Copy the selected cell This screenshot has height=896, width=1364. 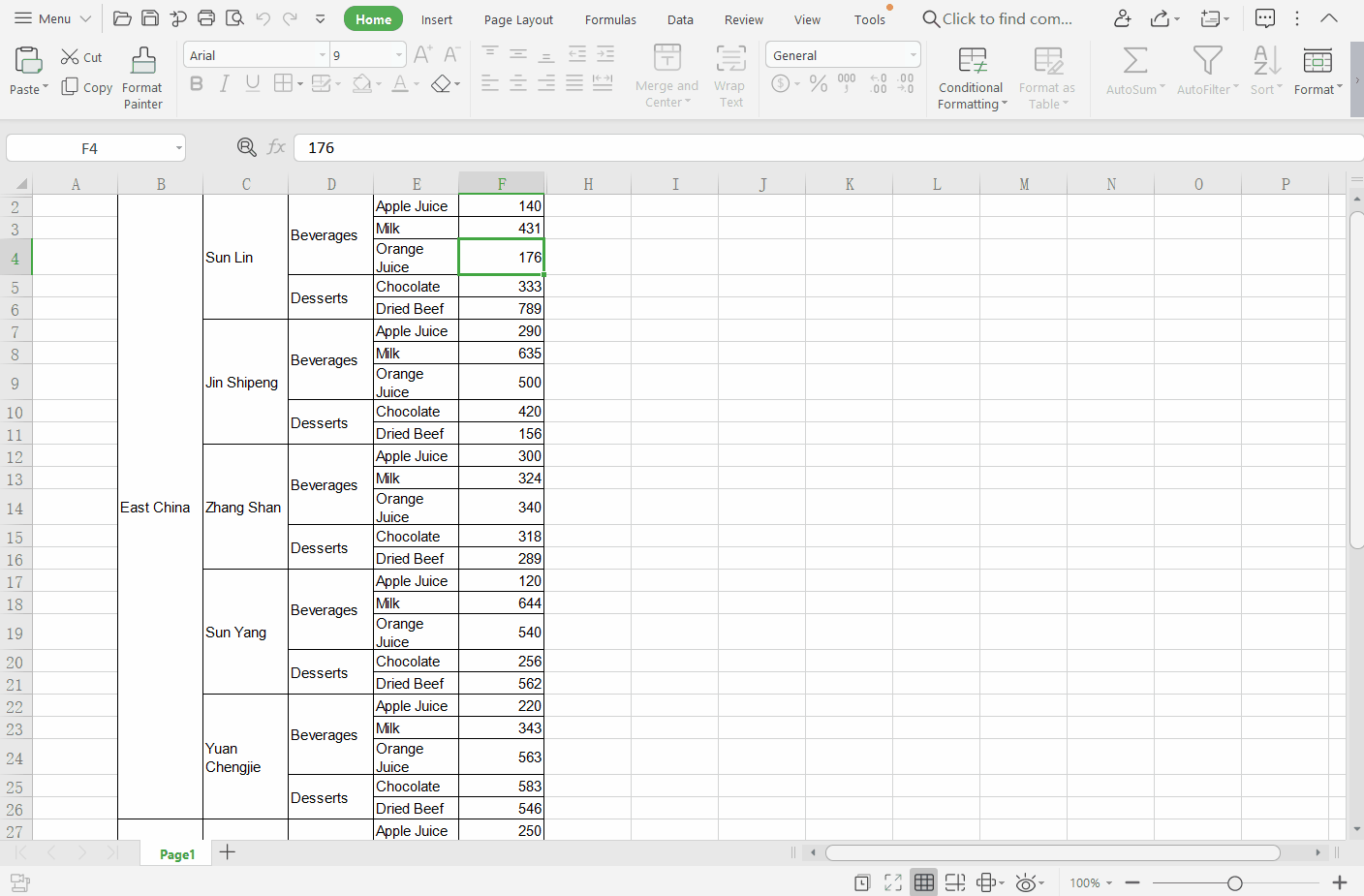86,87
